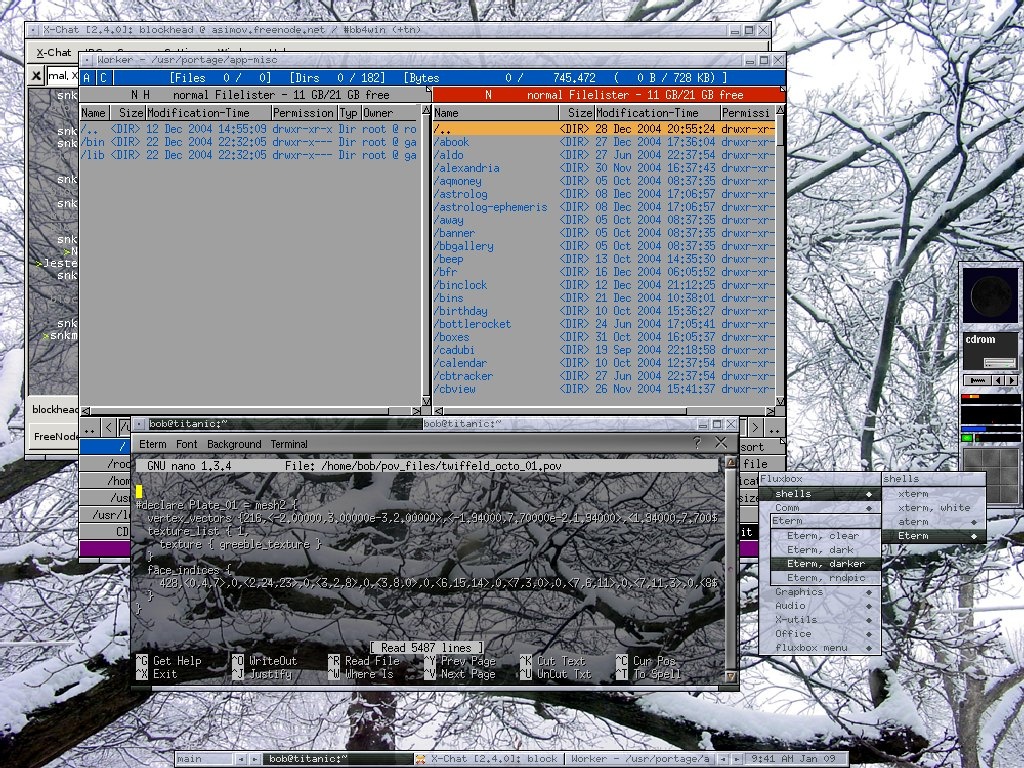Click the moon phase dockapp

pyautogui.click(x=991, y=296)
